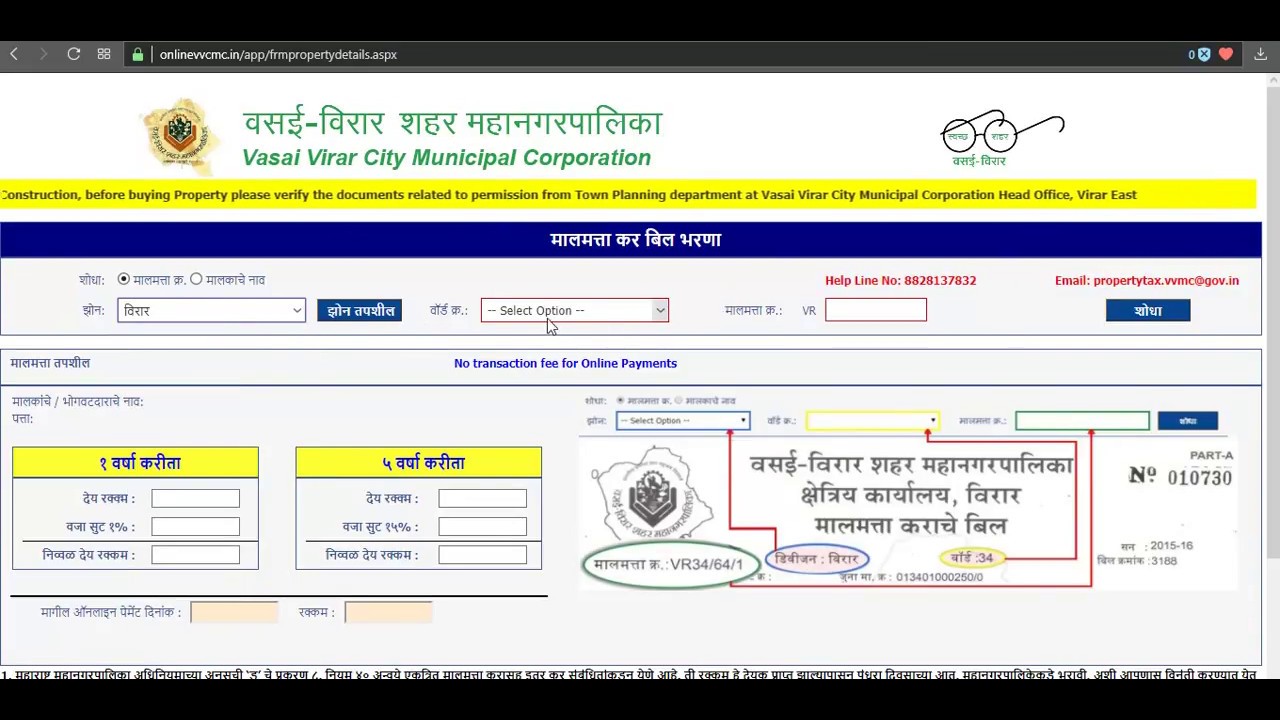The width and height of the screenshot is (1280, 720).
Task: Click the browser back arrow
Action: pos(14,54)
